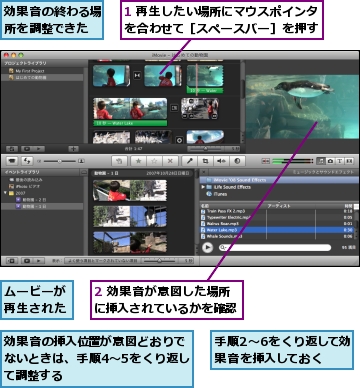Toggle audio skimming button beside level meter
Image resolution: width=360 pixels, height=388 pixels.
[266, 161]
